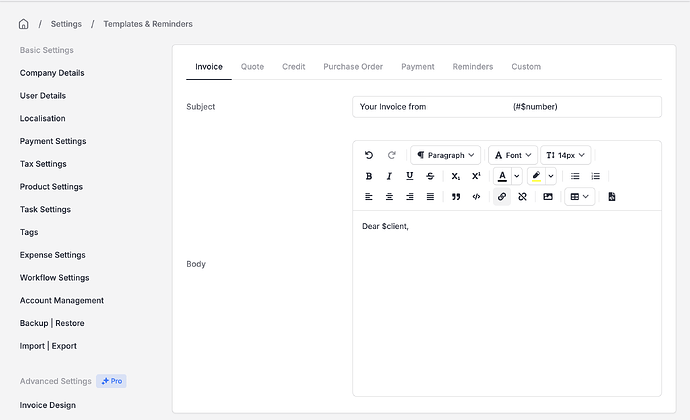Expand highlight color picker arrow
Viewport: 690px width, 420px height.
point(551,176)
